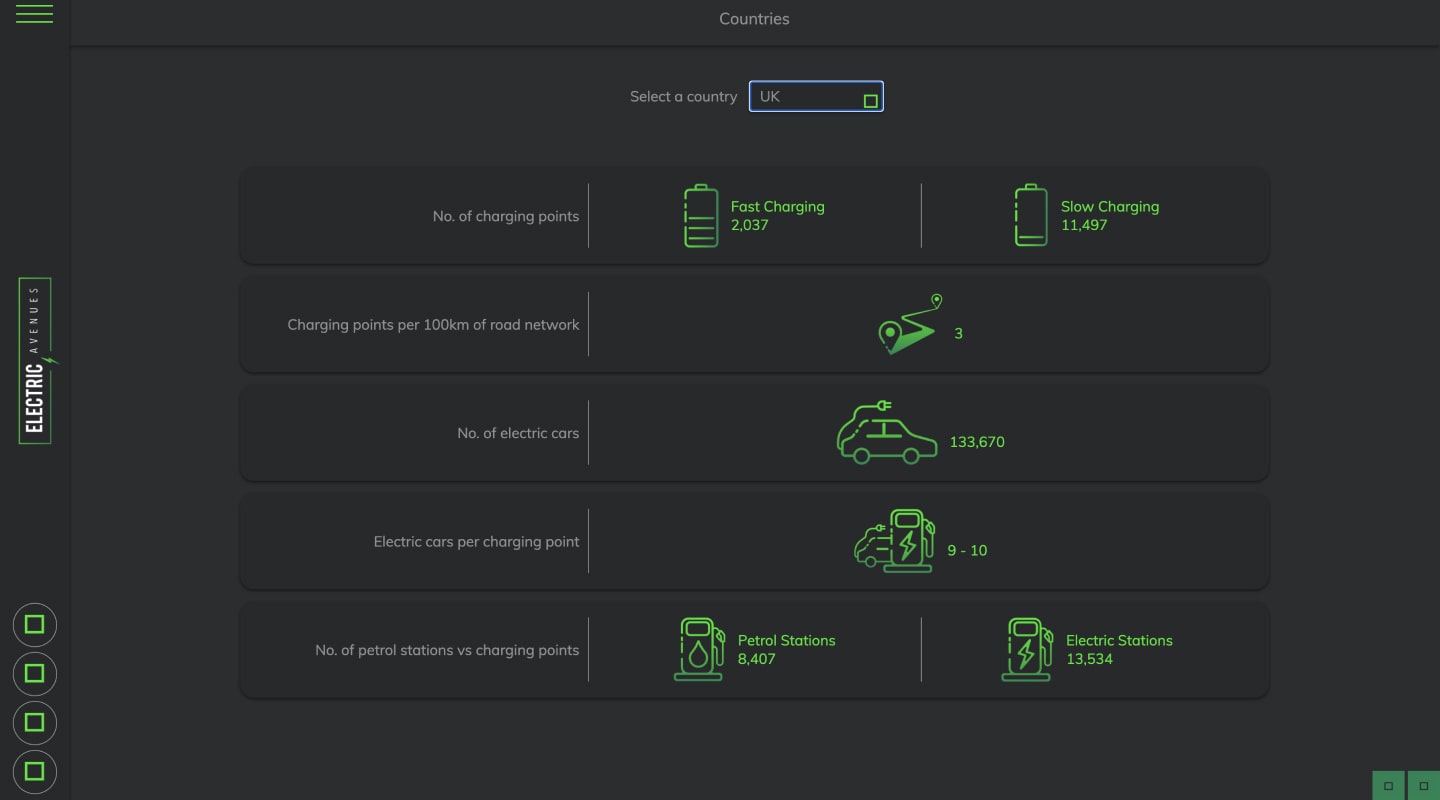Image resolution: width=1440 pixels, height=800 pixels.
Task: Click the car-at-charging-point icon
Action: [x=895, y=541]
